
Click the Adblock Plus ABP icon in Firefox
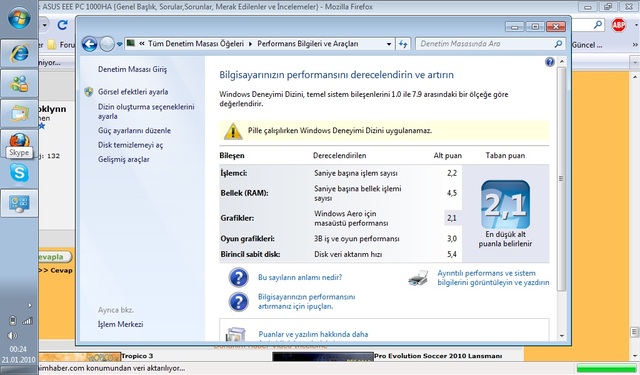619,25
